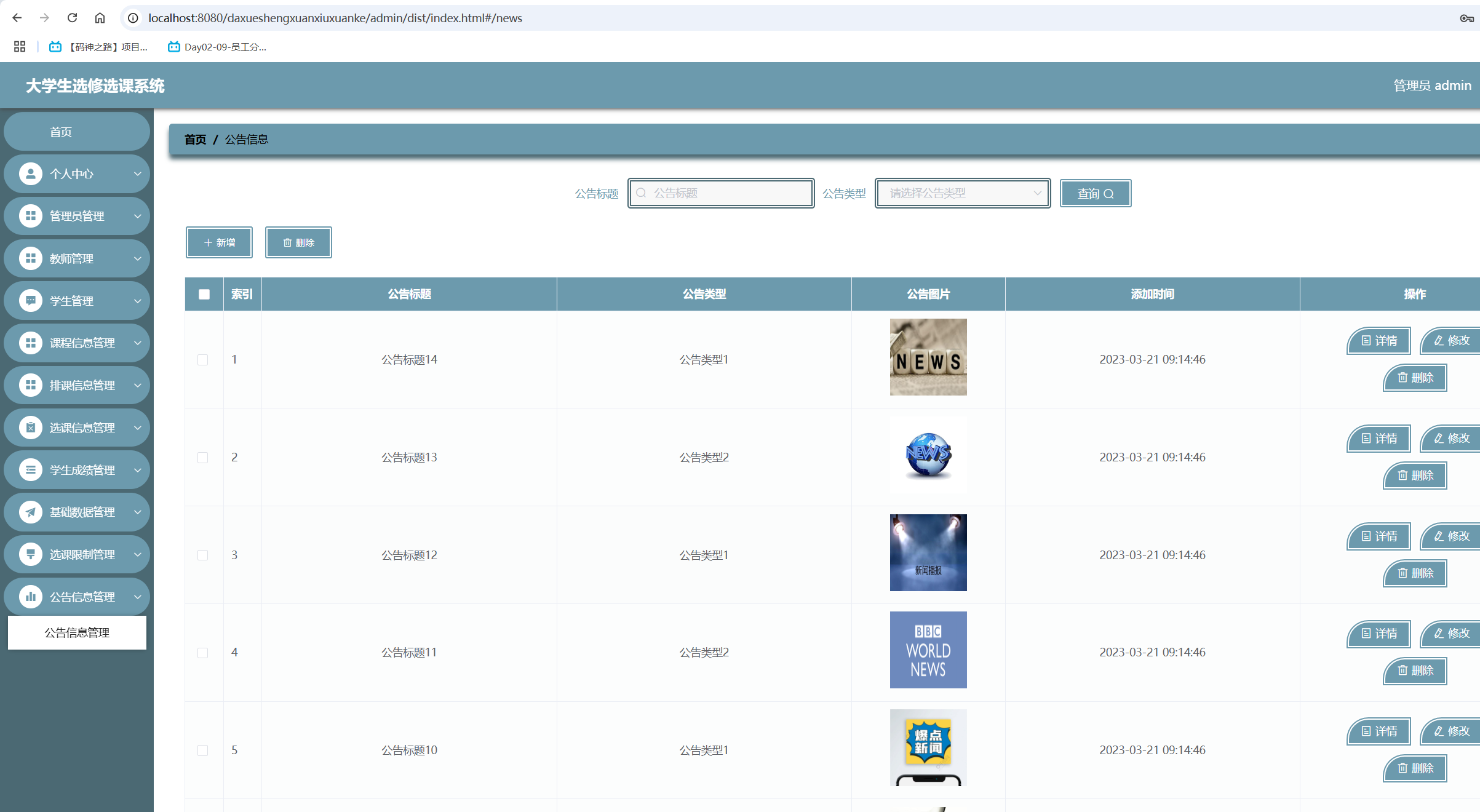The image size is (1480, 812).
Task: Open the browser apps grid icon
Action: pos(20,47)
